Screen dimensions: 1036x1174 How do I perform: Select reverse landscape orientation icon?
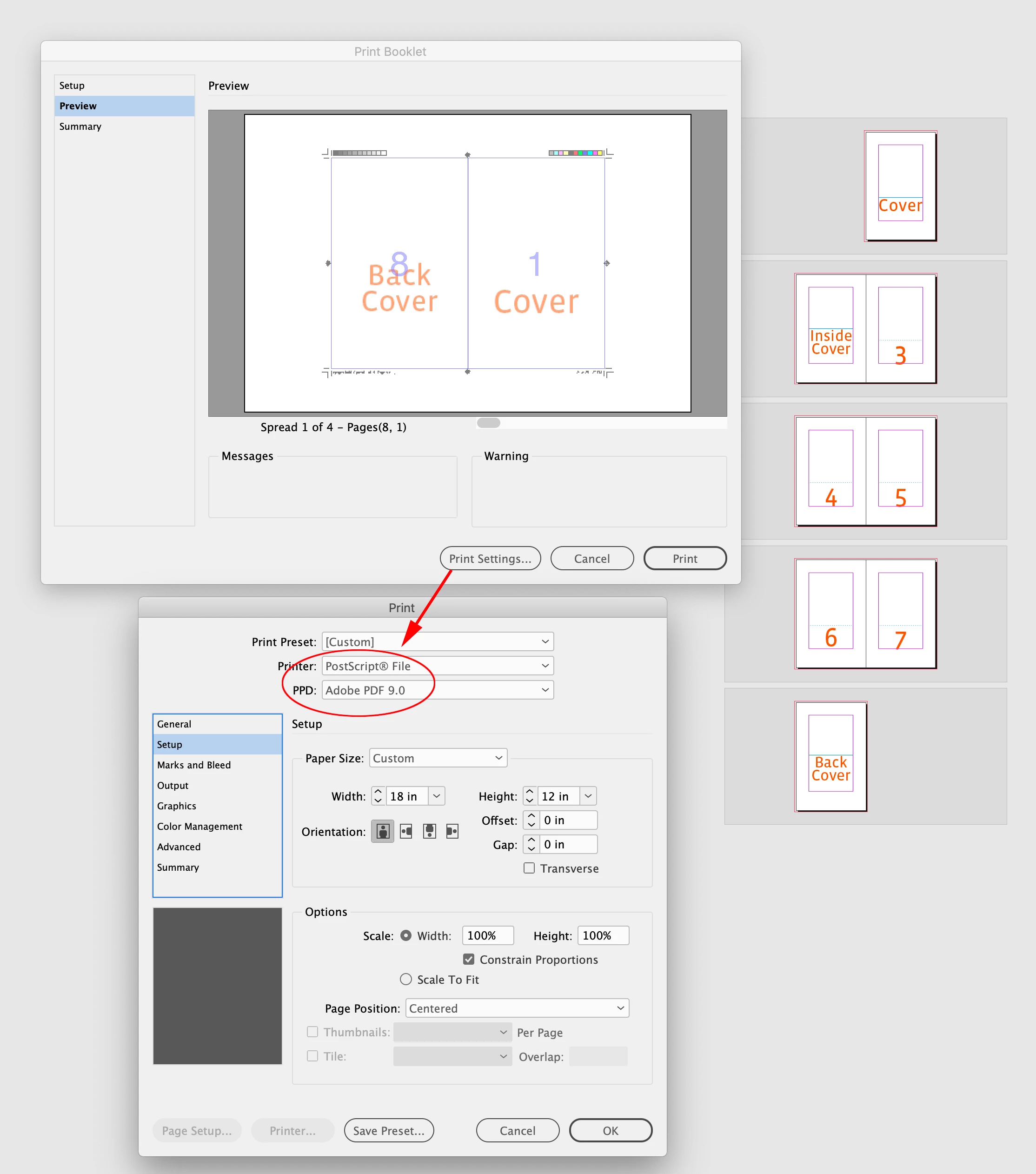[452, 831]
